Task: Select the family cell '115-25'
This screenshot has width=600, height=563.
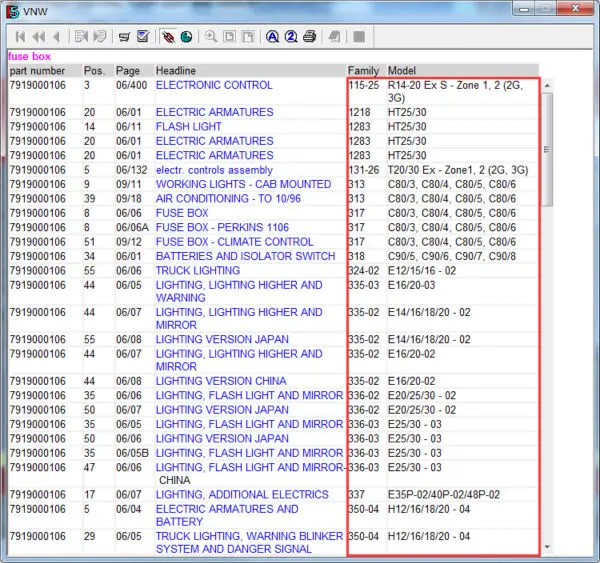Action: point(364,85)
